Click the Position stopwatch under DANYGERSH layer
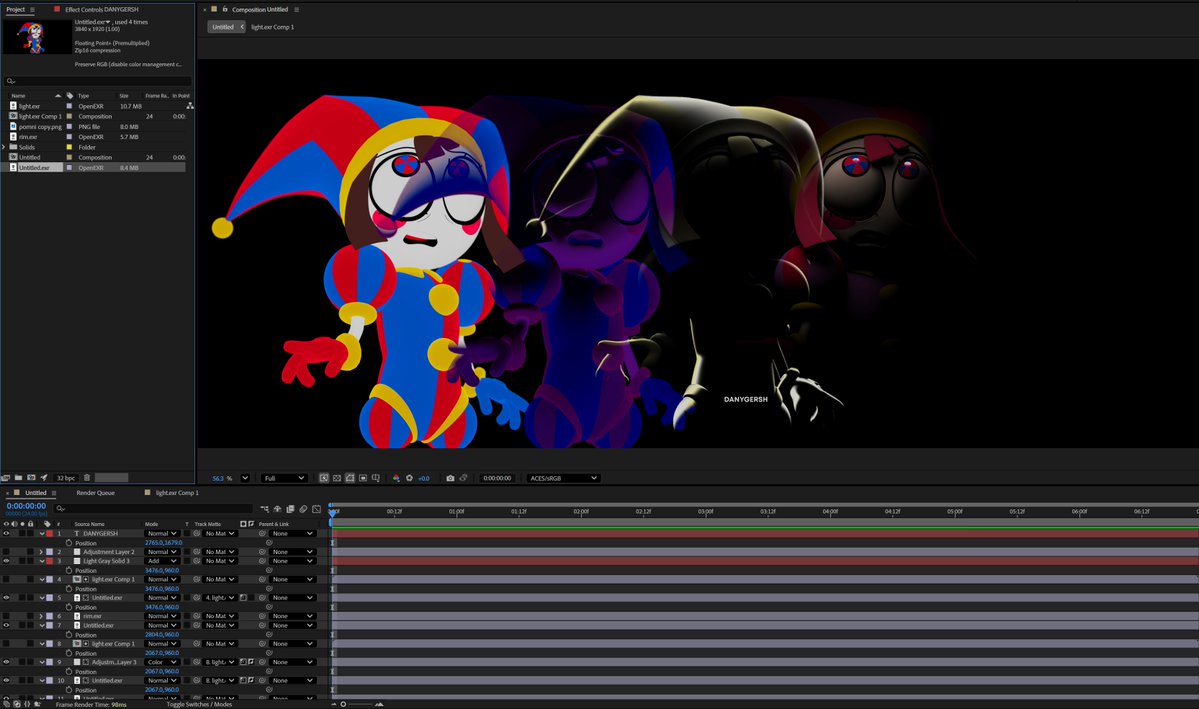This screenshot has width=1199, height=709. click(x=69, y=543)
